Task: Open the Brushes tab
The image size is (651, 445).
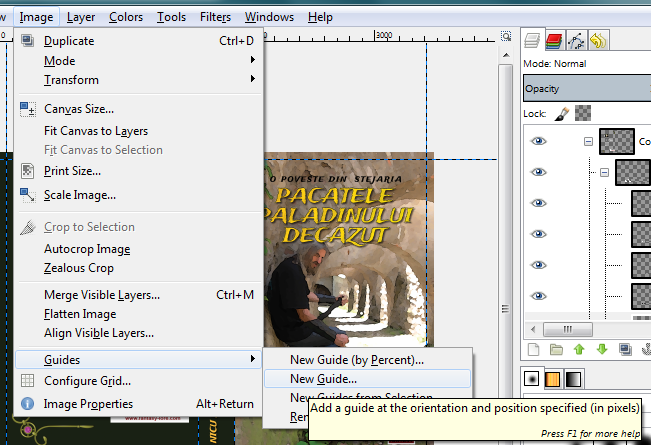Action: point(531,379)
